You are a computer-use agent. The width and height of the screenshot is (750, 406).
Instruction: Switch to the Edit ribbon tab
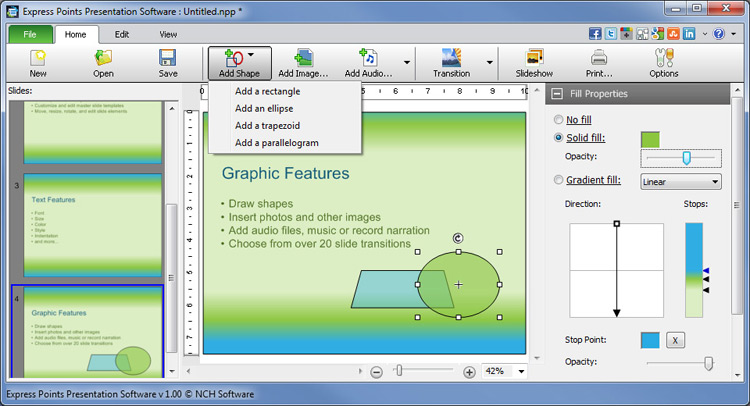click(122, 34)
